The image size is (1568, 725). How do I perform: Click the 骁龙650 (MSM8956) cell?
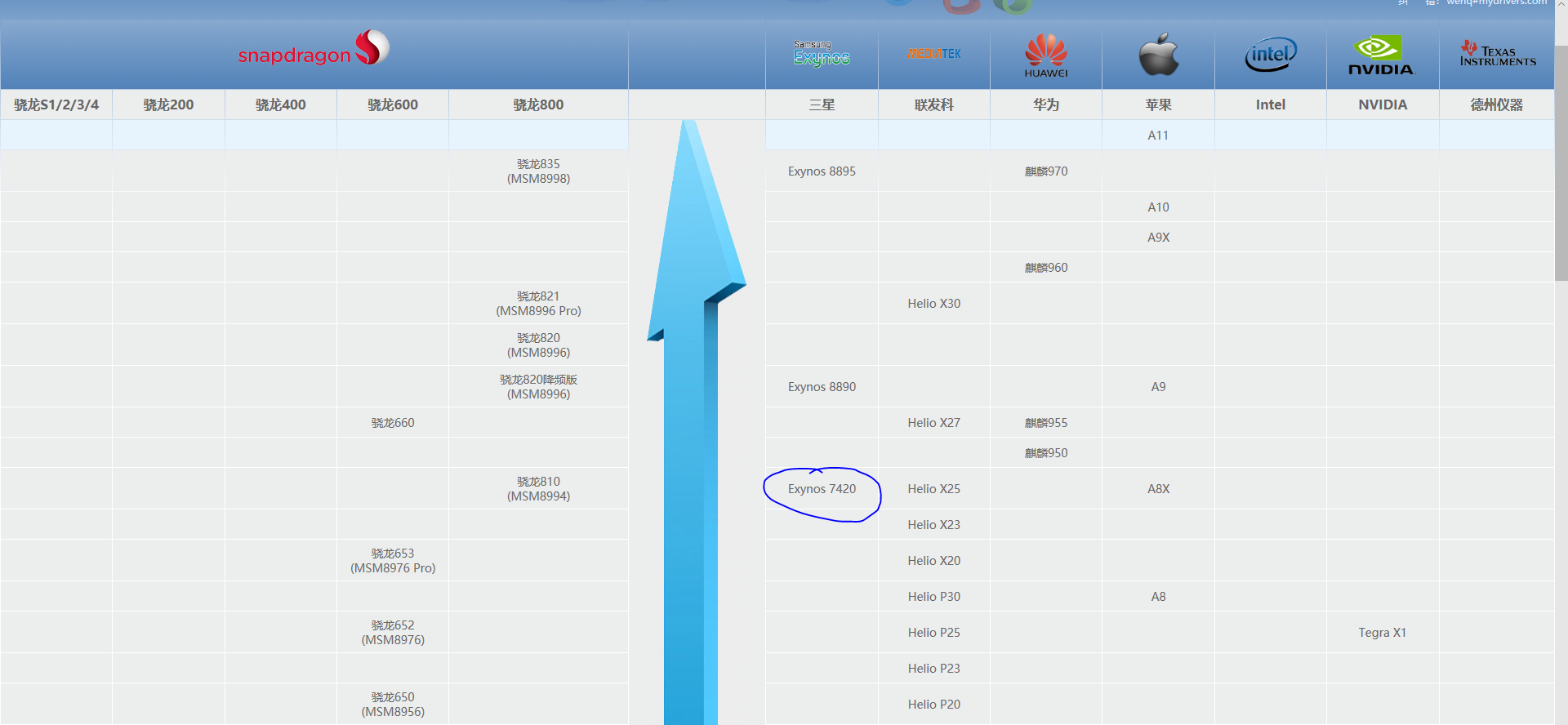pos(393,705)
